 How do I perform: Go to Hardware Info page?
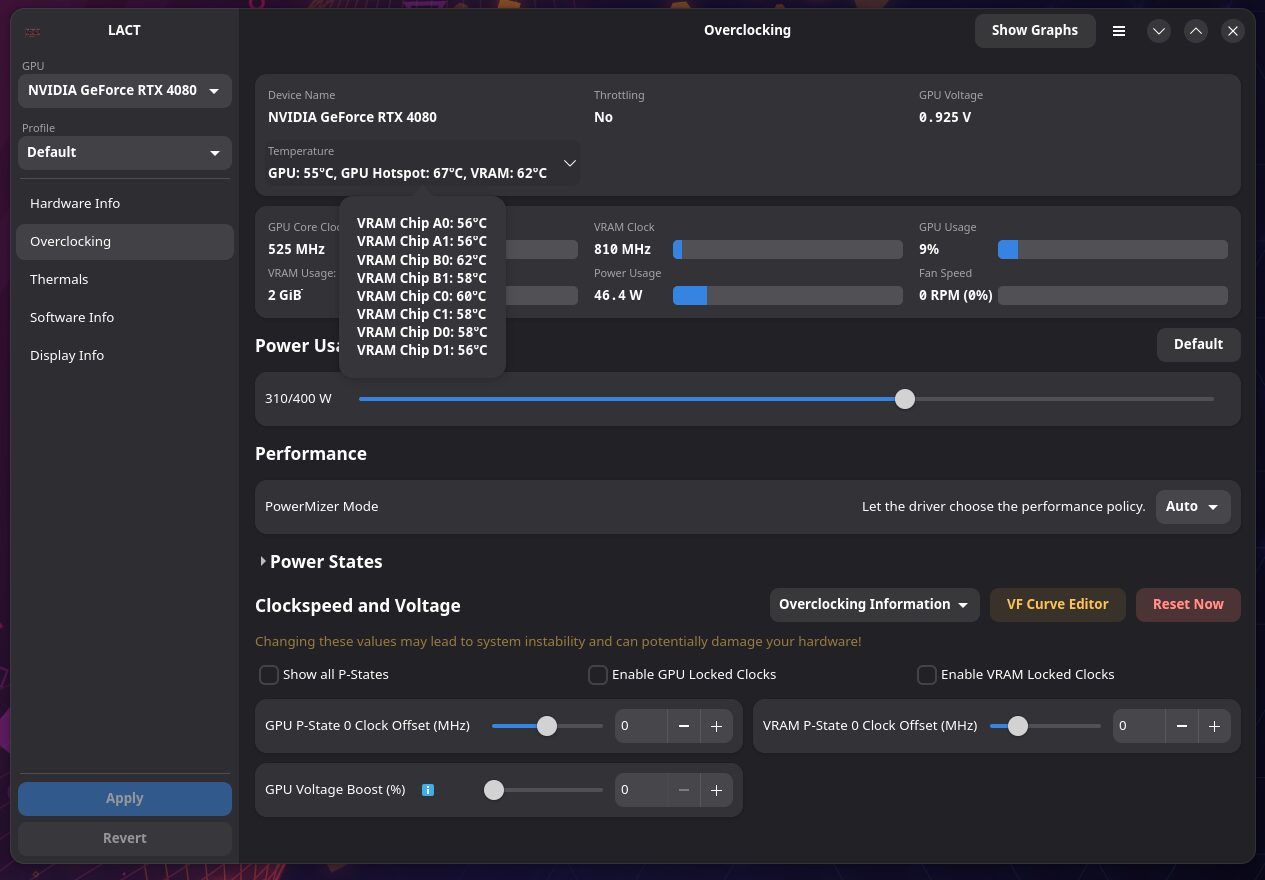coord(125,204)
